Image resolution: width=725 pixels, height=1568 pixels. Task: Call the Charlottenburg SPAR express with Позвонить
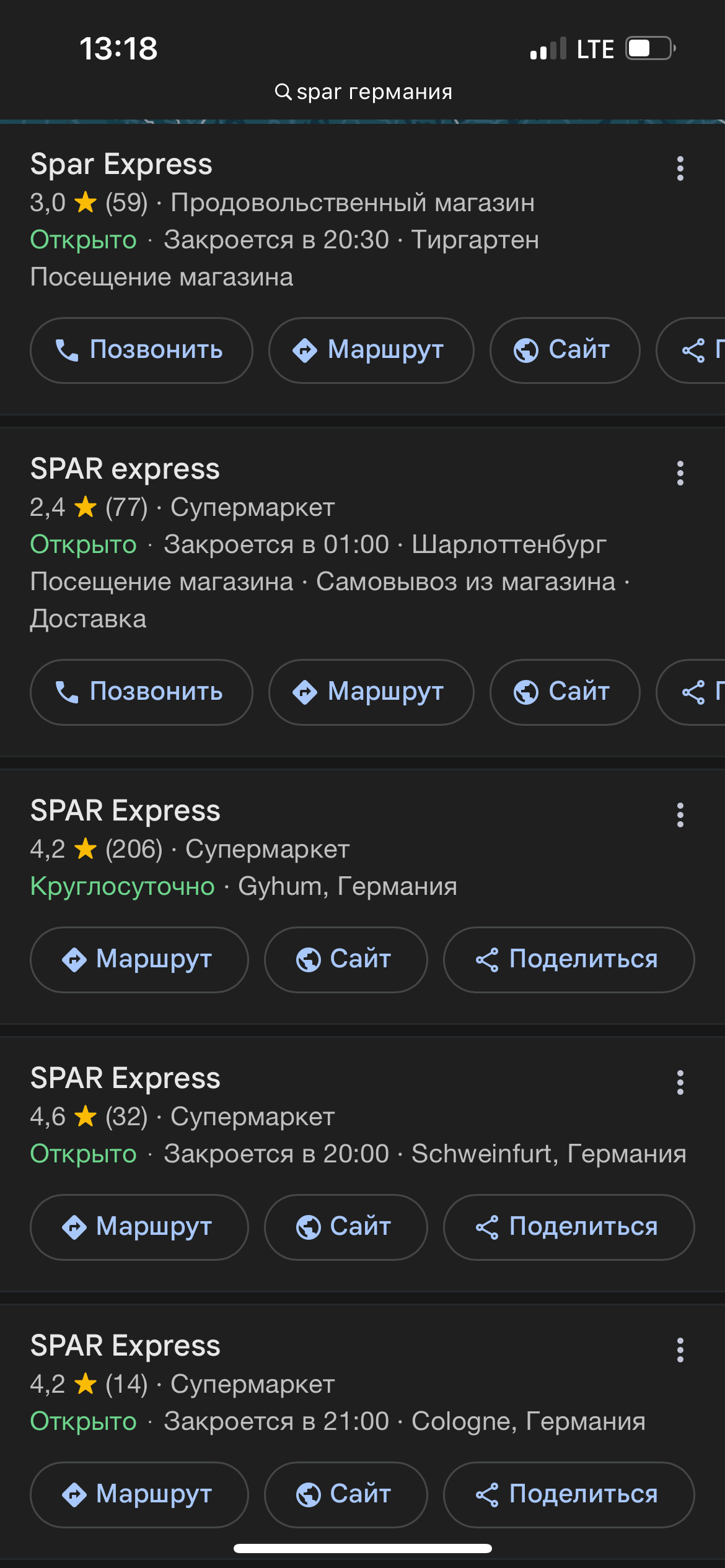pos(141,692)
